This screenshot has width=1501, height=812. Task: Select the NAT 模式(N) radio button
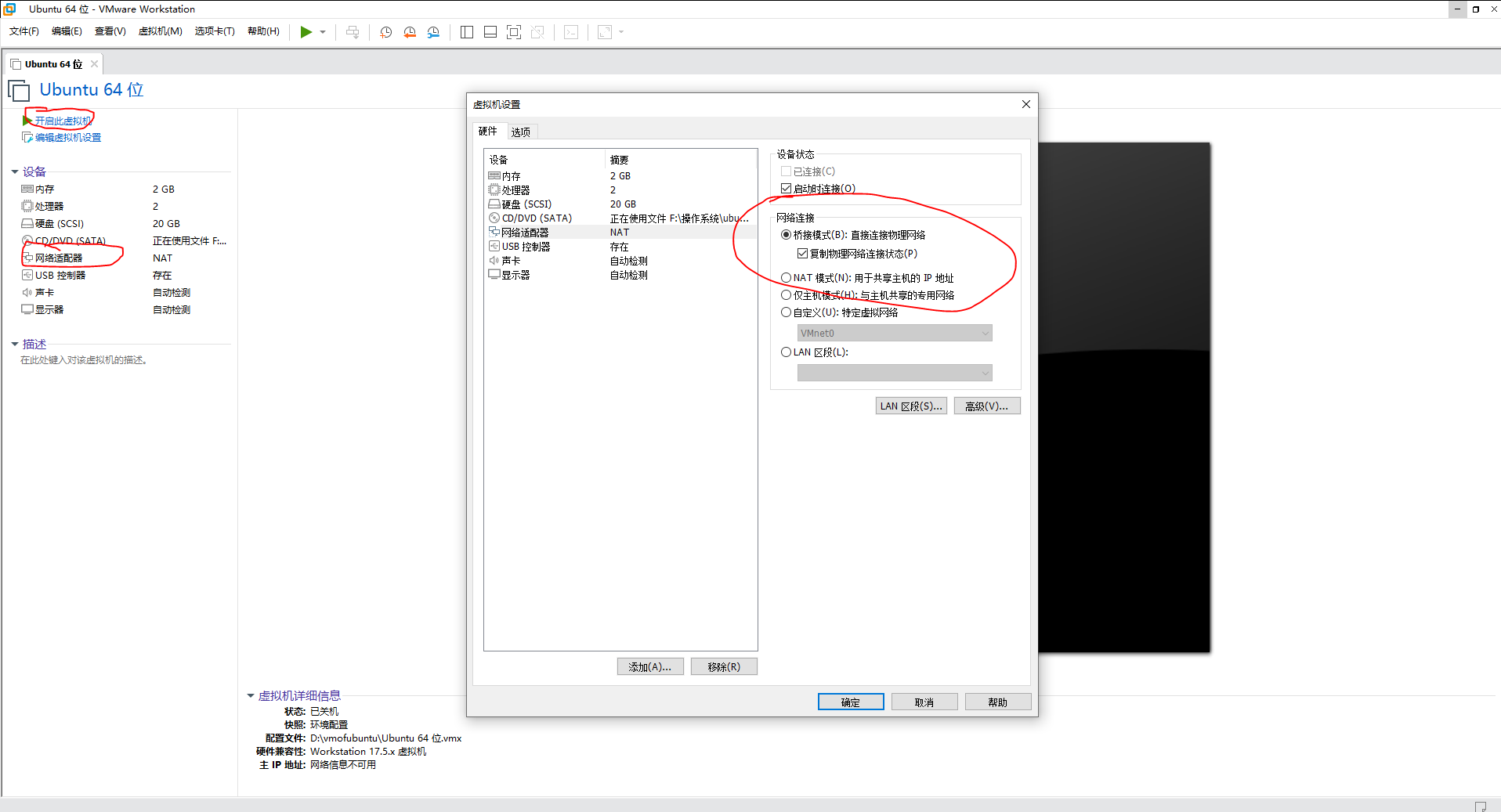click(786, 278)
